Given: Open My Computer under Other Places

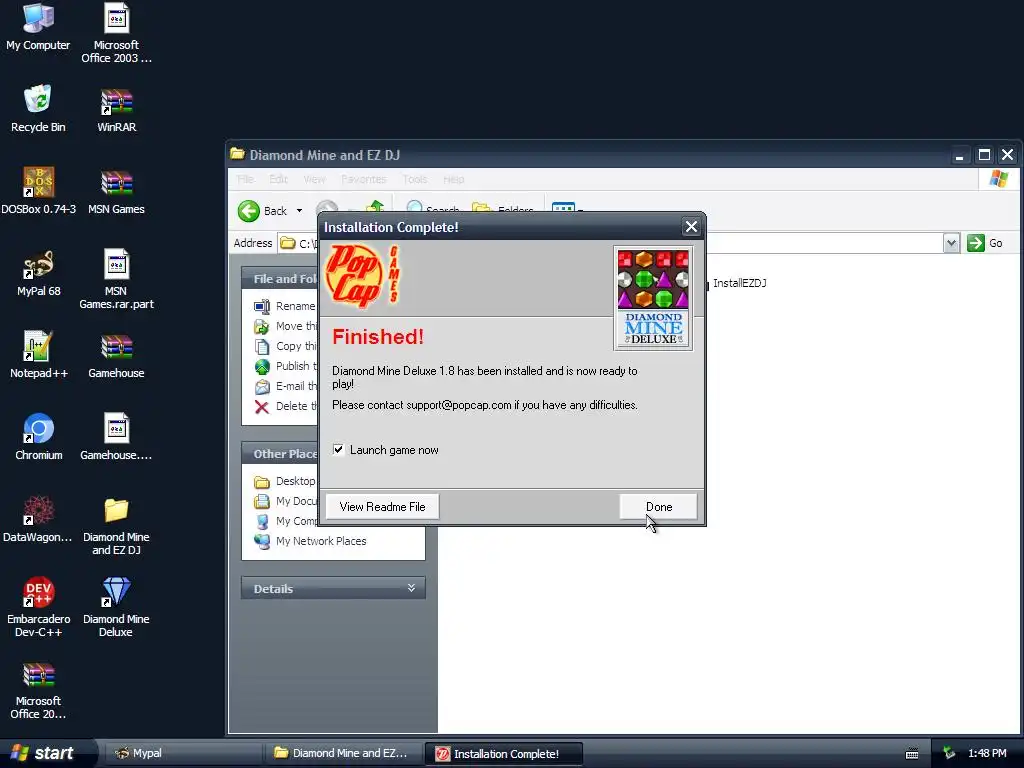Looking at the screenshot, I should (x=285, y=521).
